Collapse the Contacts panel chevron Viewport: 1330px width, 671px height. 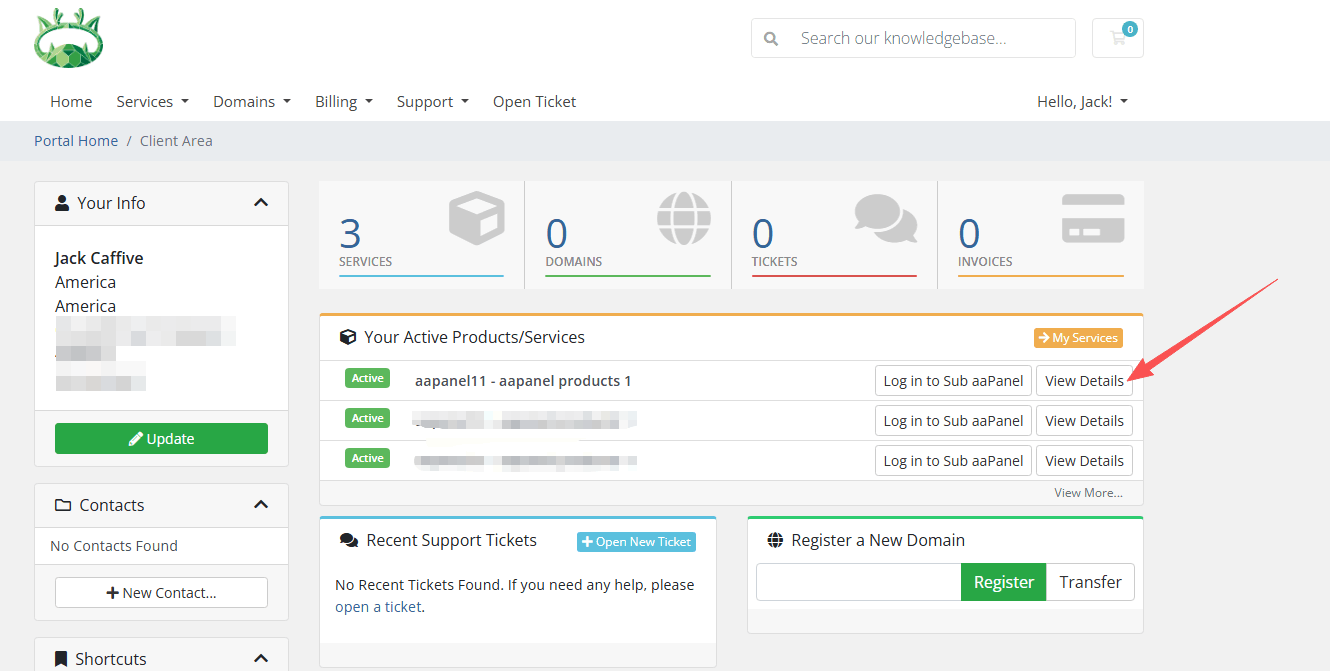tap(261, 505)
